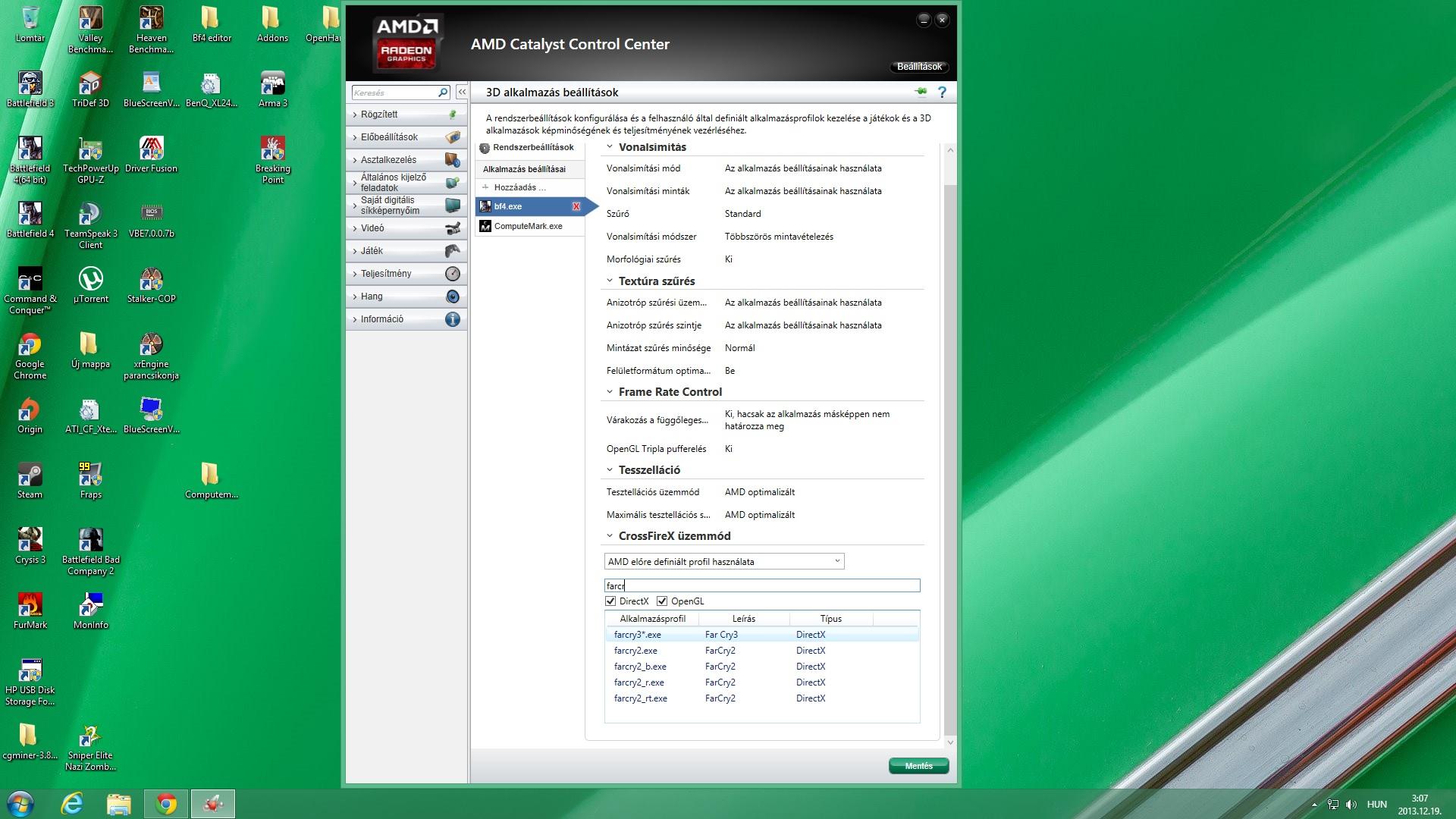Click the Típus column header
The width and height of the screenshot is (1456, 819).
tap(831, 619)
